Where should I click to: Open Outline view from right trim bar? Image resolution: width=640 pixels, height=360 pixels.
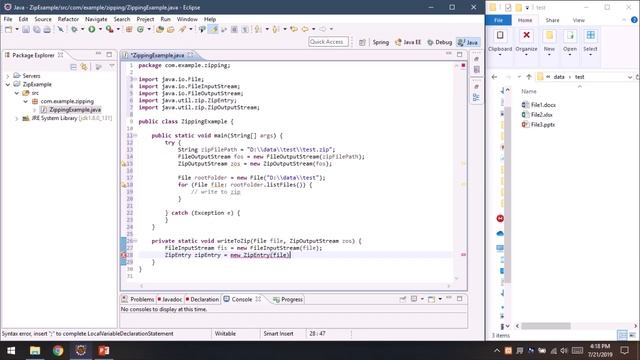point(476,97)
